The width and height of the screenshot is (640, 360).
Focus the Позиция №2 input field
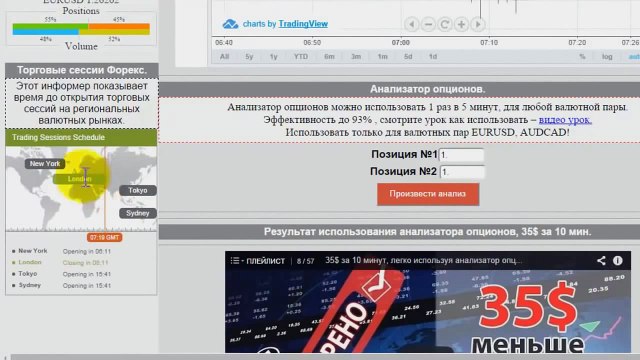462,172
